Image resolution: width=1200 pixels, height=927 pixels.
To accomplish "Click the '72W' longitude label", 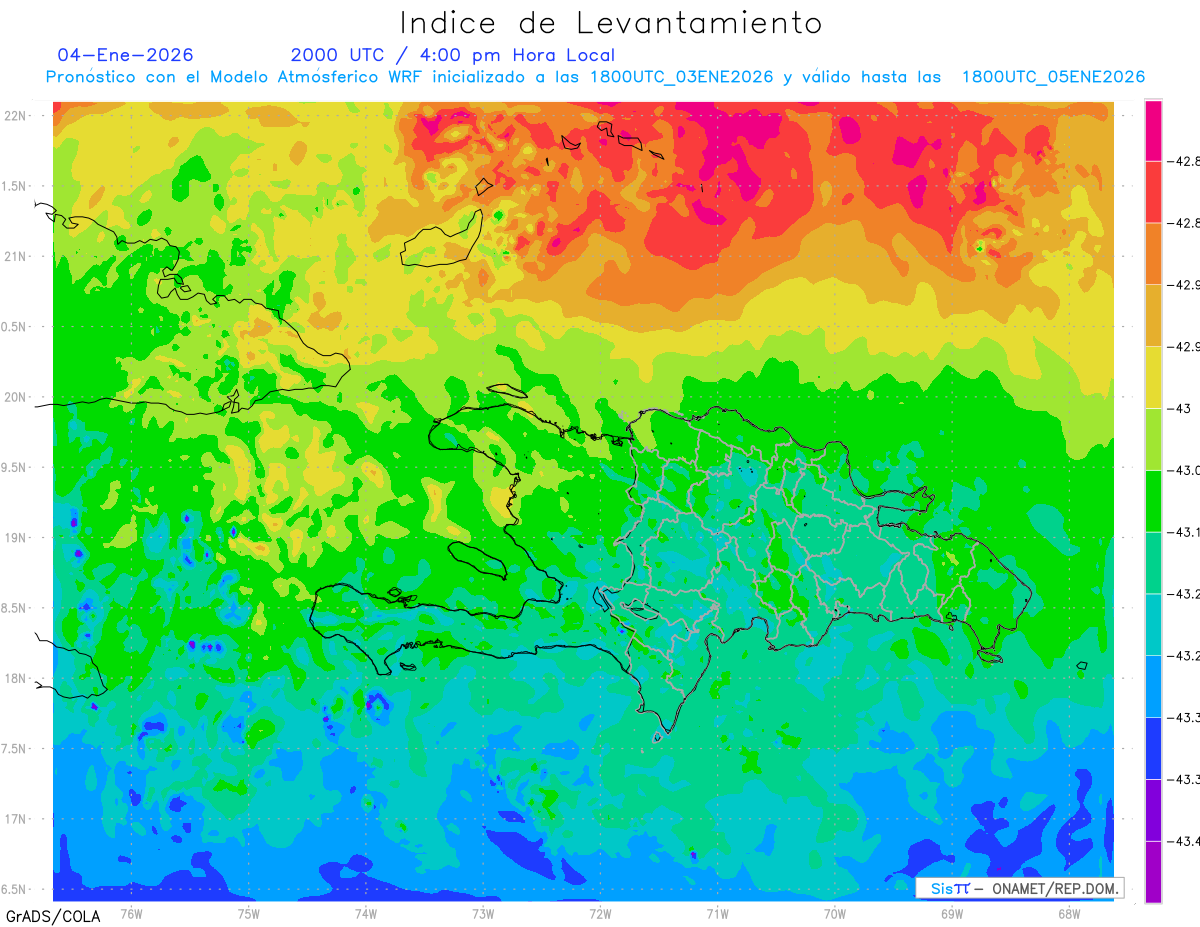I will pyautogui.click(x=600, y=913).
